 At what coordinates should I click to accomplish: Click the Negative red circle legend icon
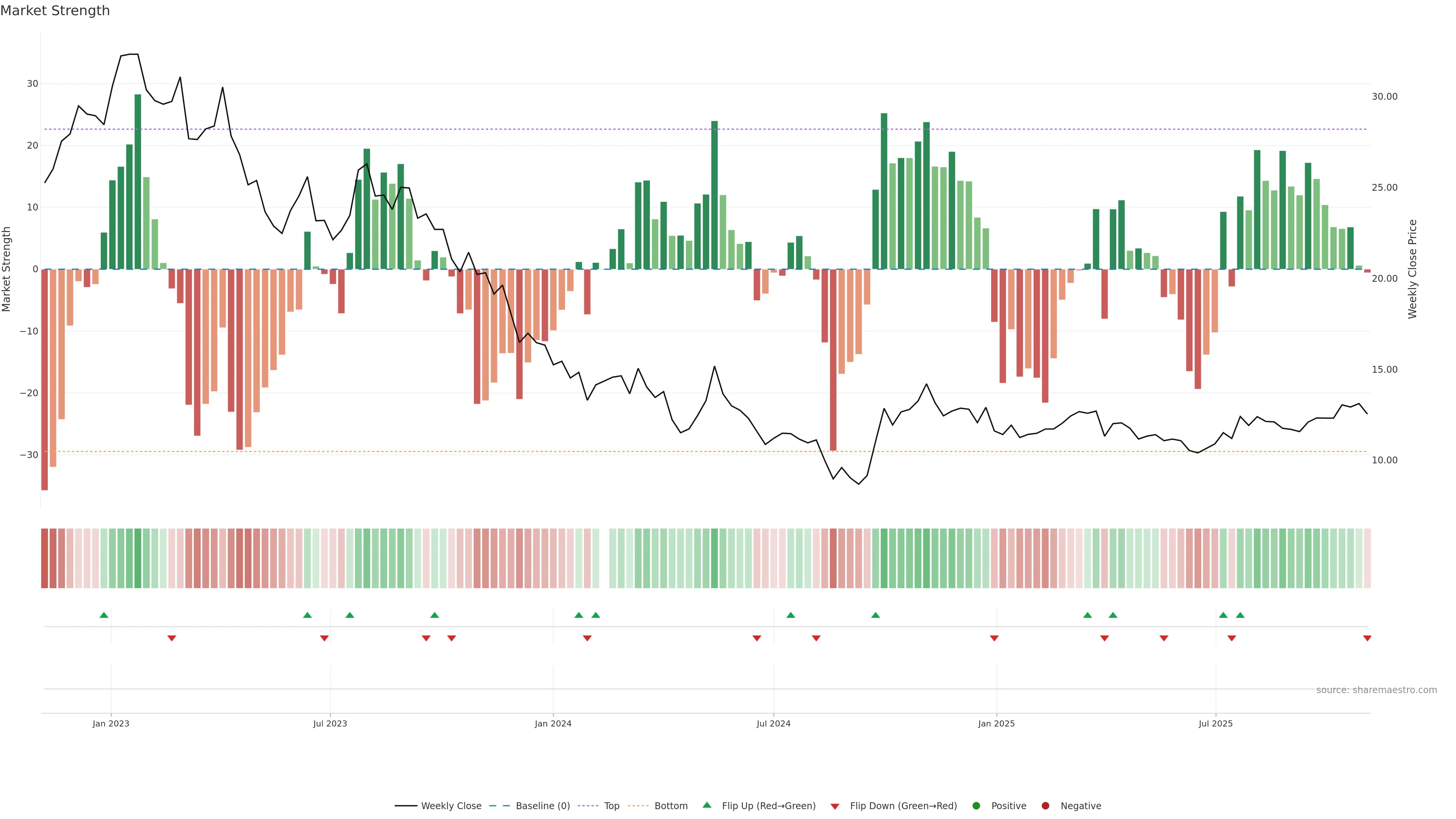[x=1045, y=805]
